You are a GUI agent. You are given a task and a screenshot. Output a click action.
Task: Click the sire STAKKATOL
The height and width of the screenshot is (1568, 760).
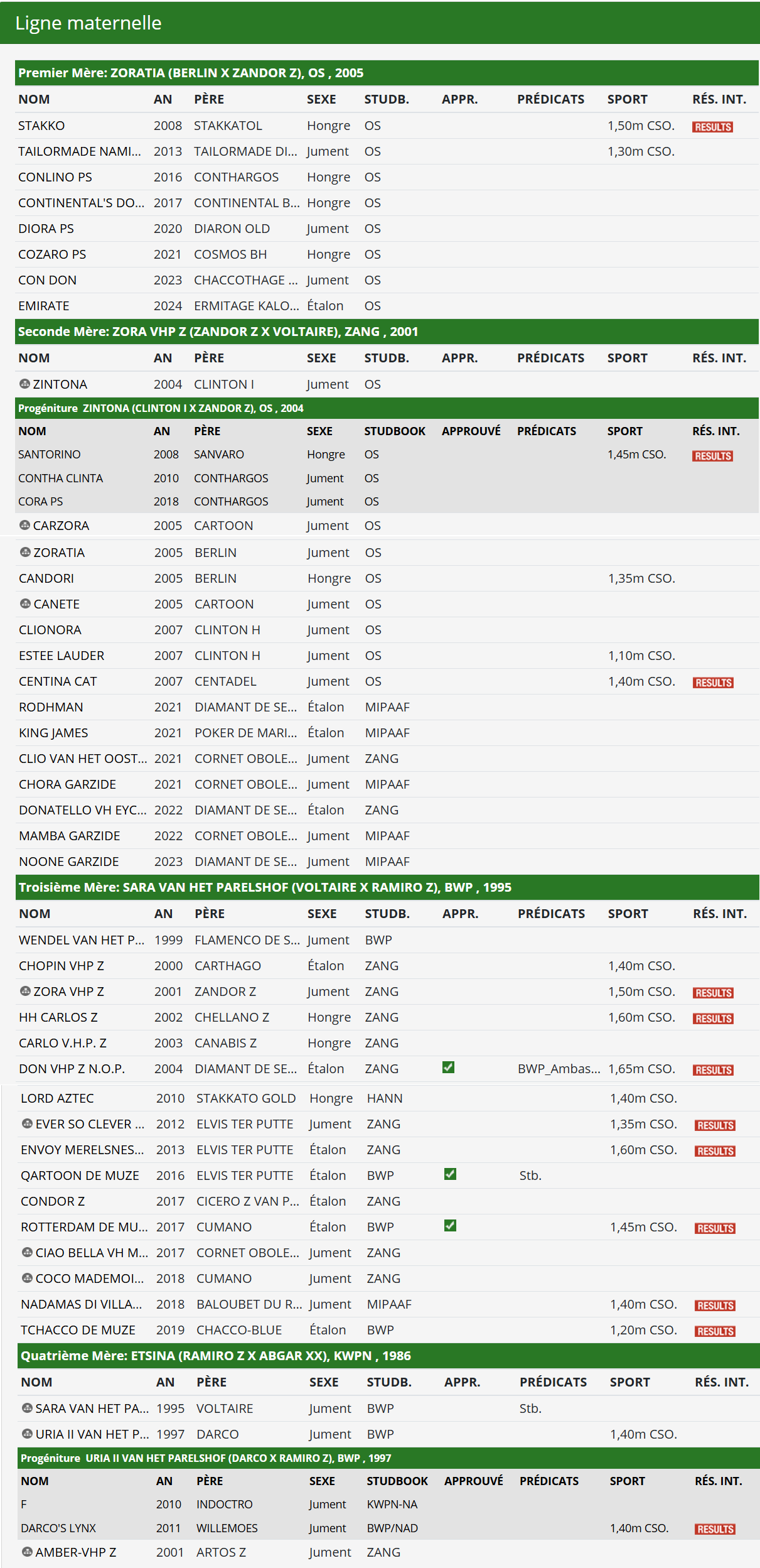point(228,126)
